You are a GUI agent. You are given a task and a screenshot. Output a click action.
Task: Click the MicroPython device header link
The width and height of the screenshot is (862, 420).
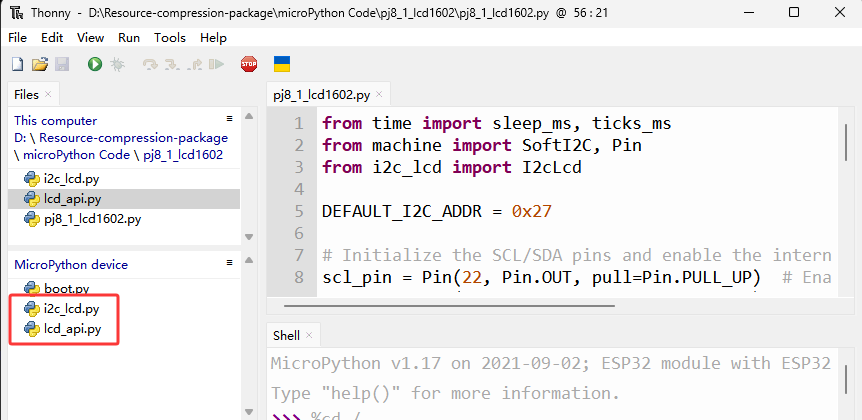pos(71,264)
